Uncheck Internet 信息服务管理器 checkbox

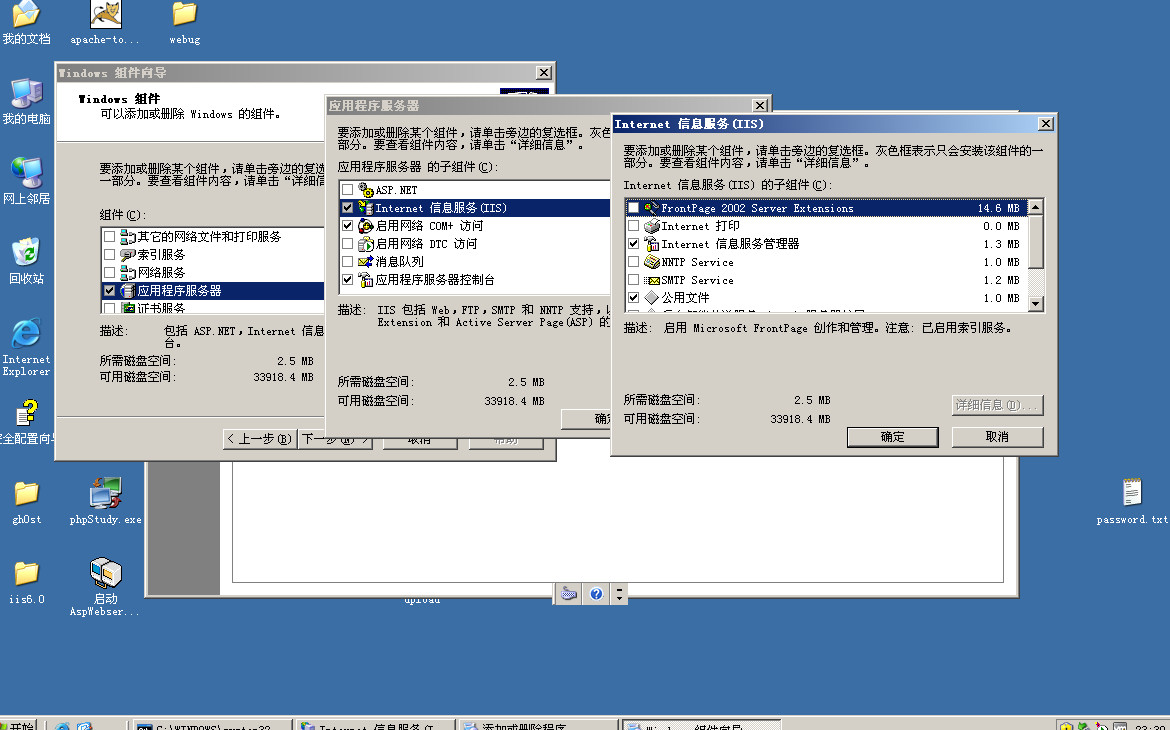[634, 244]
